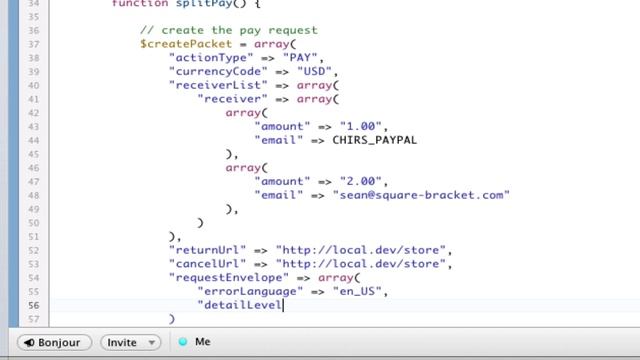640x360 pixels.
Task: Click the Bonjour button
Action: tap(54, 342)
